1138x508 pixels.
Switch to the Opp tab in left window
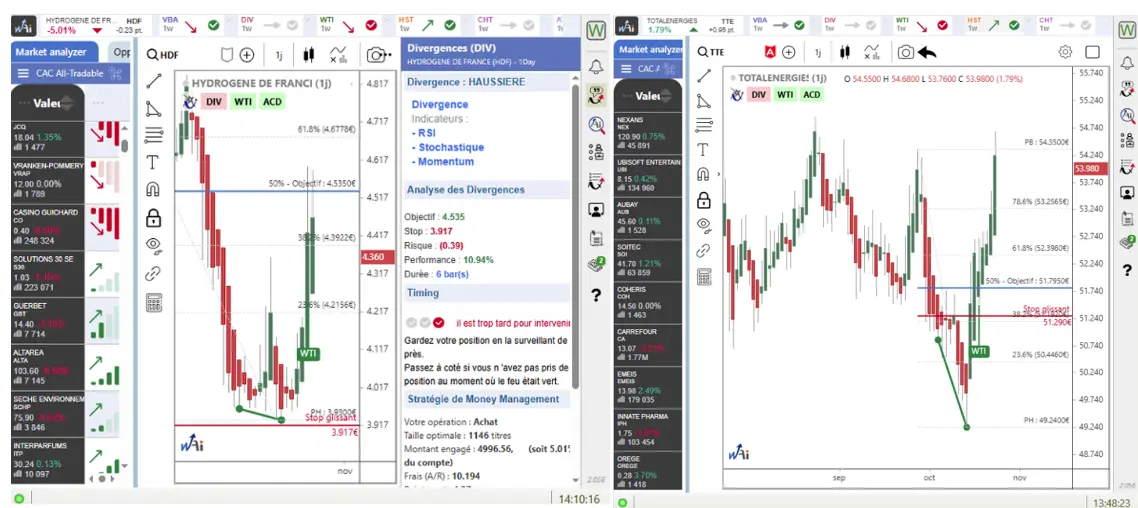tap(120, 52)
